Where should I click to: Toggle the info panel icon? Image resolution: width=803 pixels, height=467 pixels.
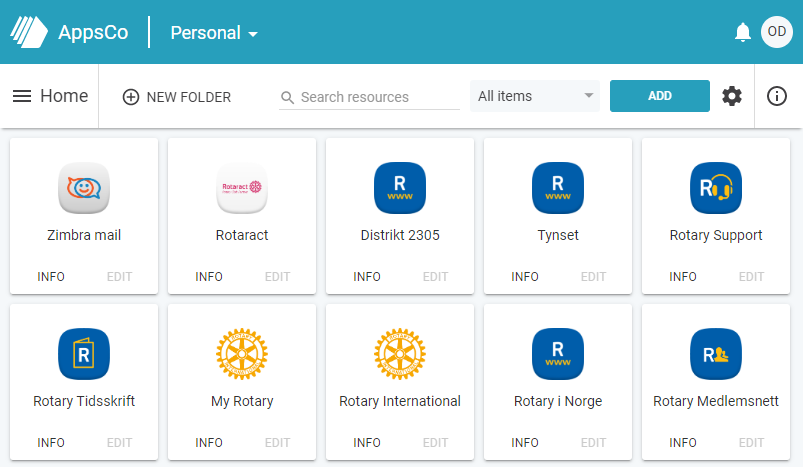coord(777,96)
